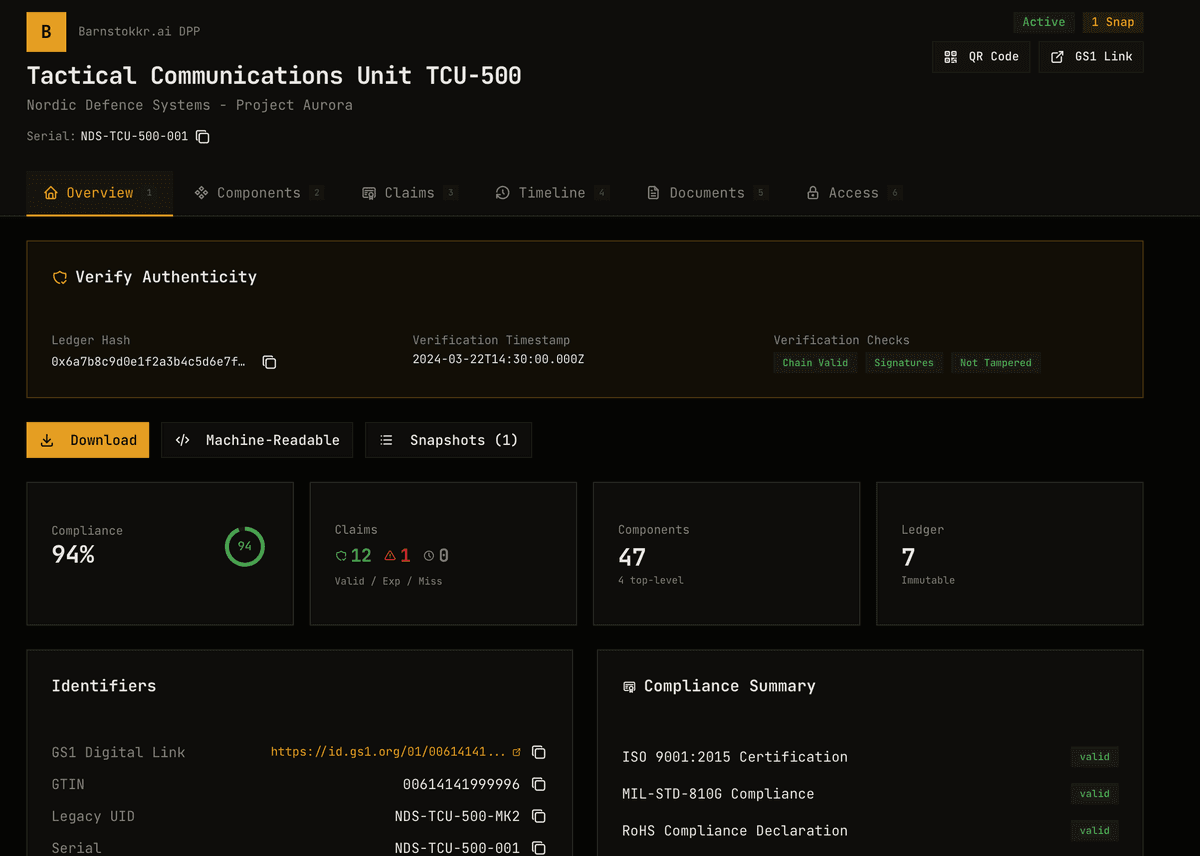Image resolution: width=1200 pixels, height=856 pixels.
Task: Follow the GS1 Digital Link URL
Action: (393, 752)
